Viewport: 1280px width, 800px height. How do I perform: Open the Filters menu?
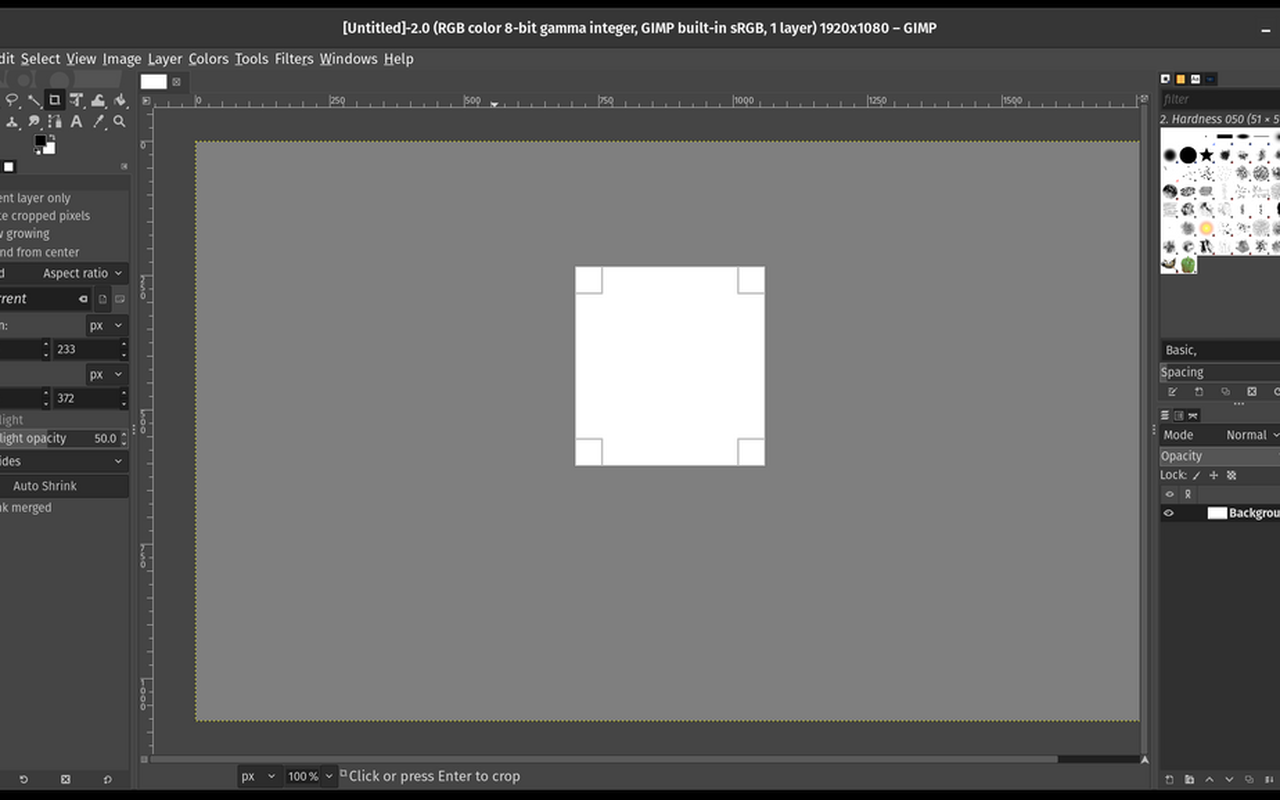coord(294,59)
